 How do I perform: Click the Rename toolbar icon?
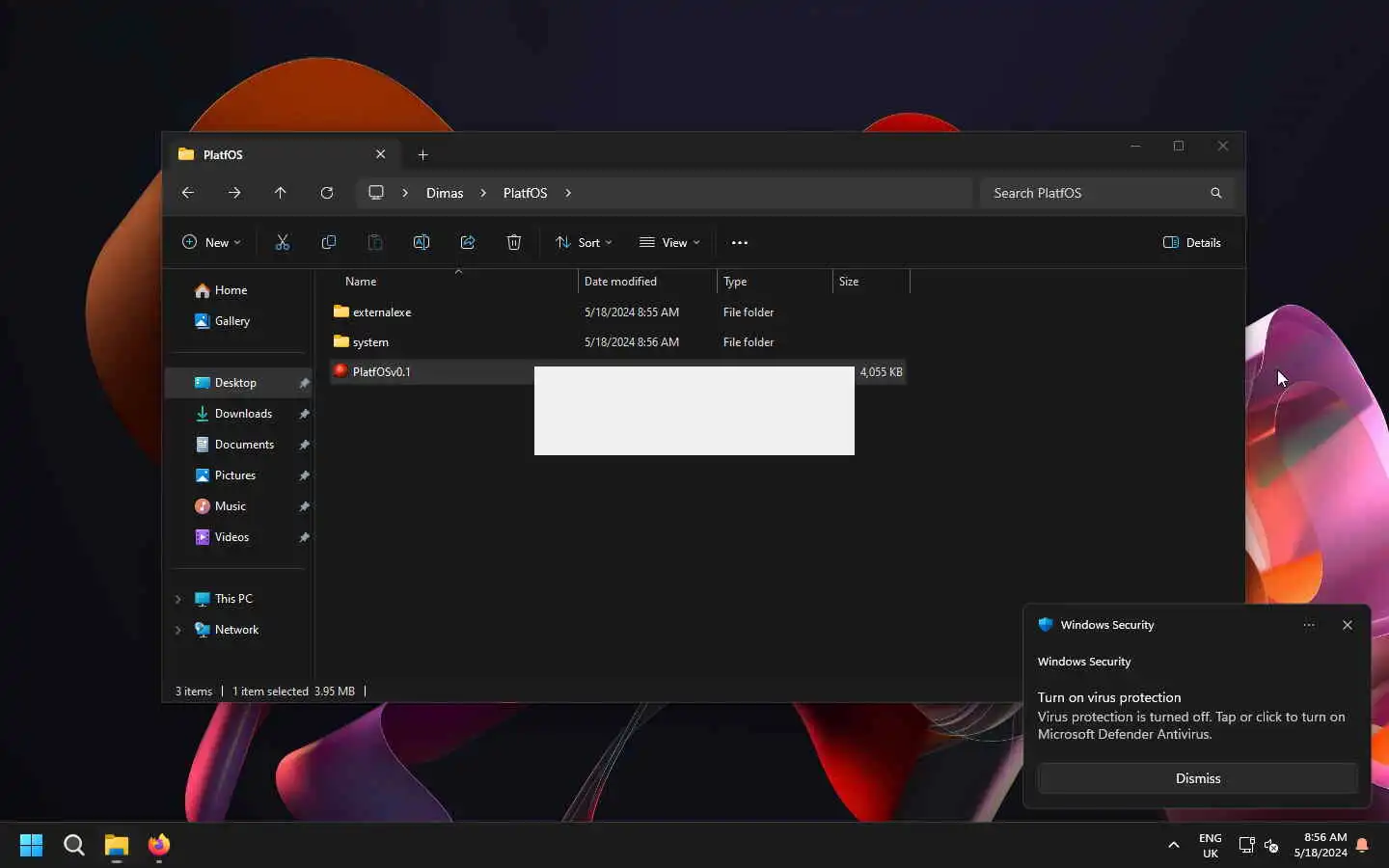422,242
